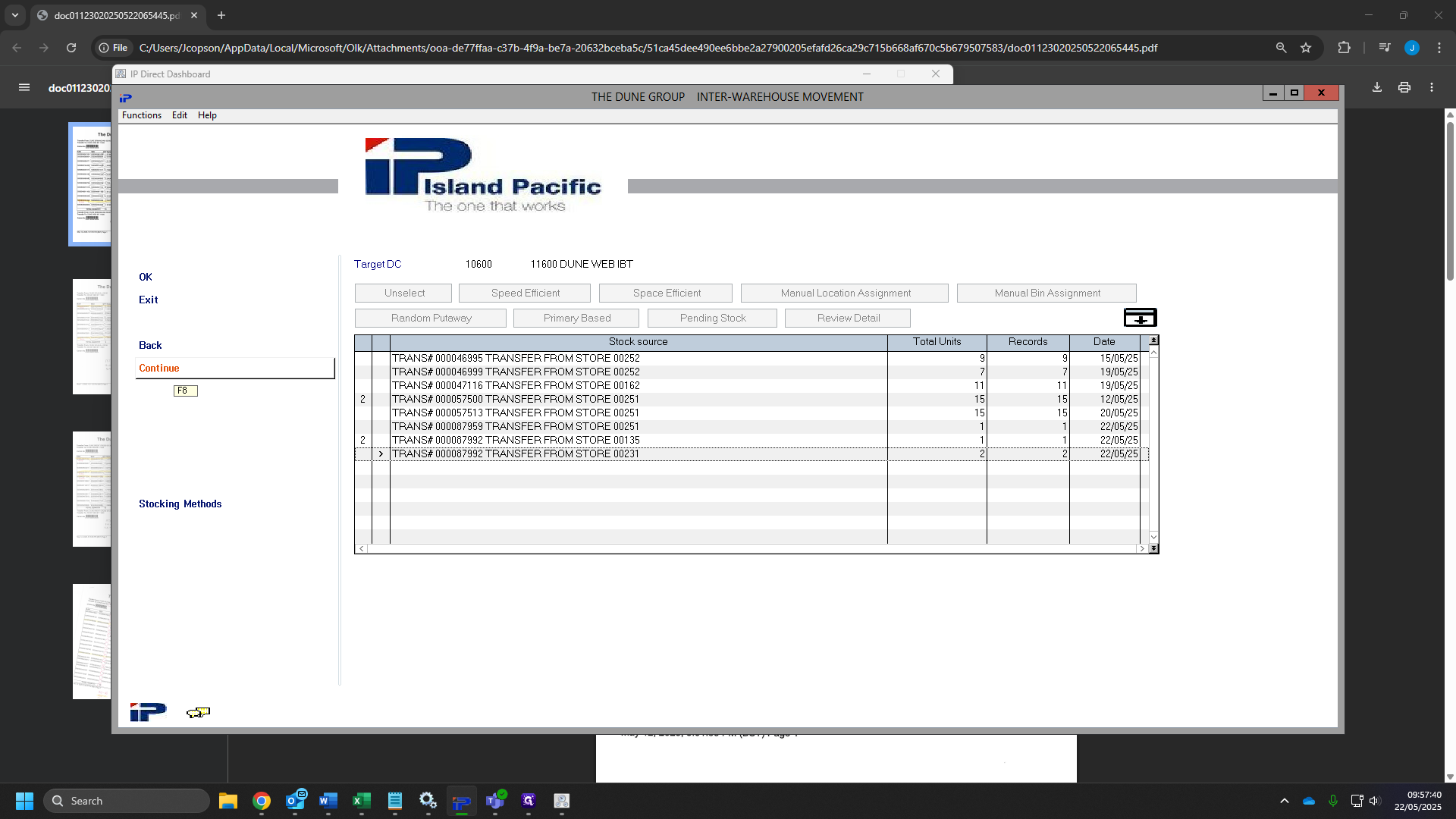Click the IP icon in the window title bar
This screenshot has width=1456, height=819.
coord(126,98)
